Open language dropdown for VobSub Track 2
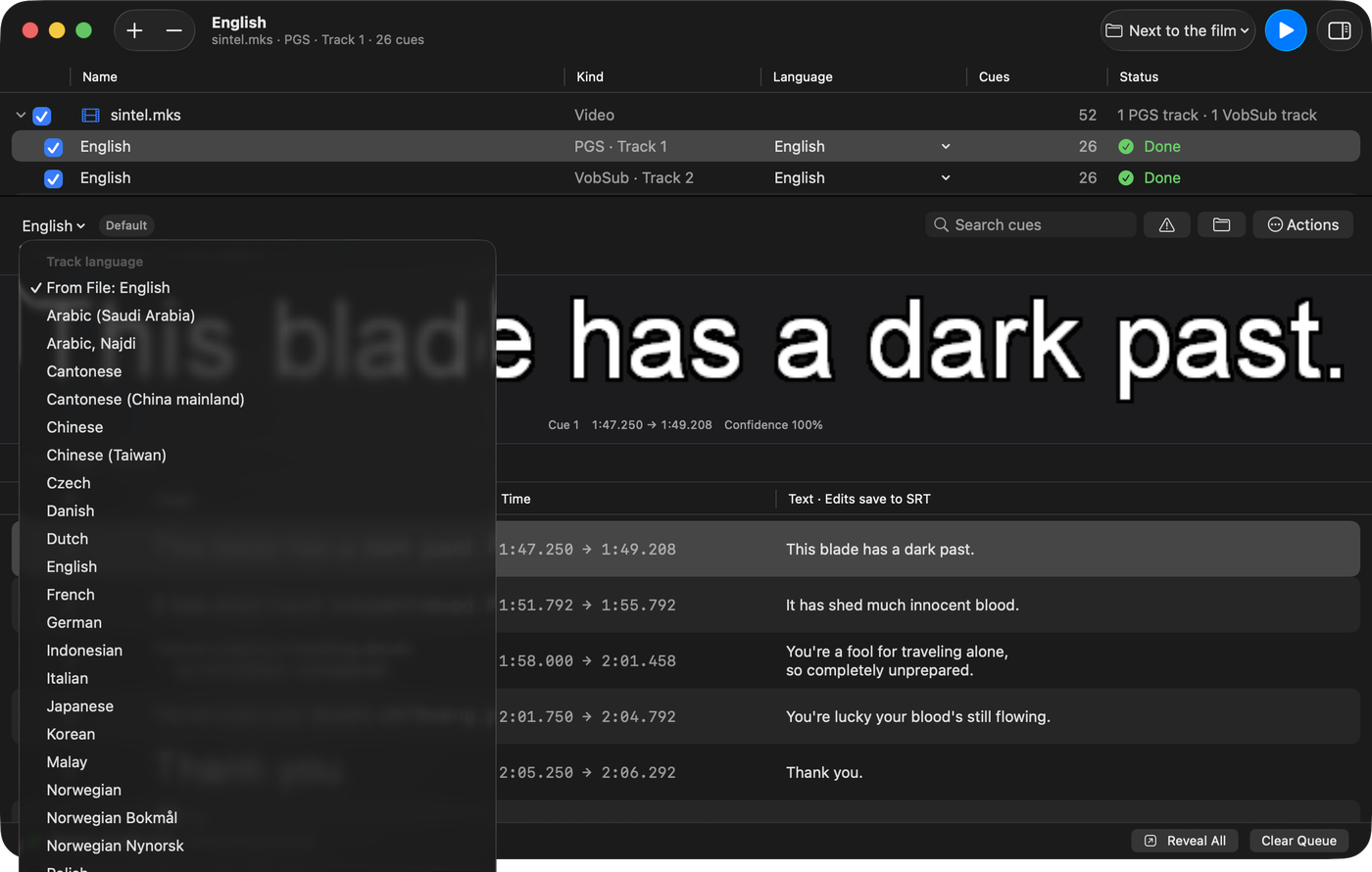1372x872 pixels. (862, 178)
